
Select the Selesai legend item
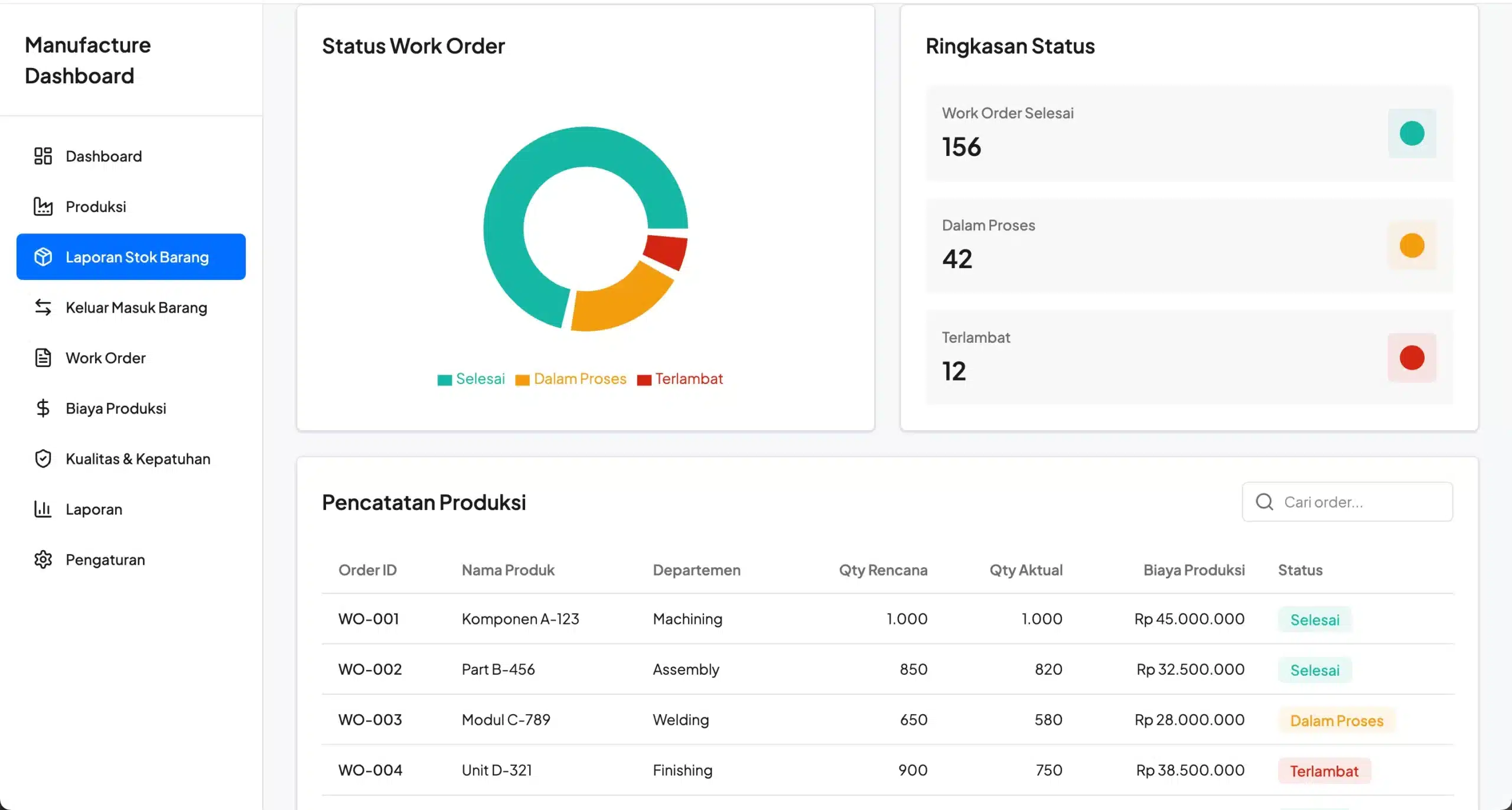tap(470, 379)
